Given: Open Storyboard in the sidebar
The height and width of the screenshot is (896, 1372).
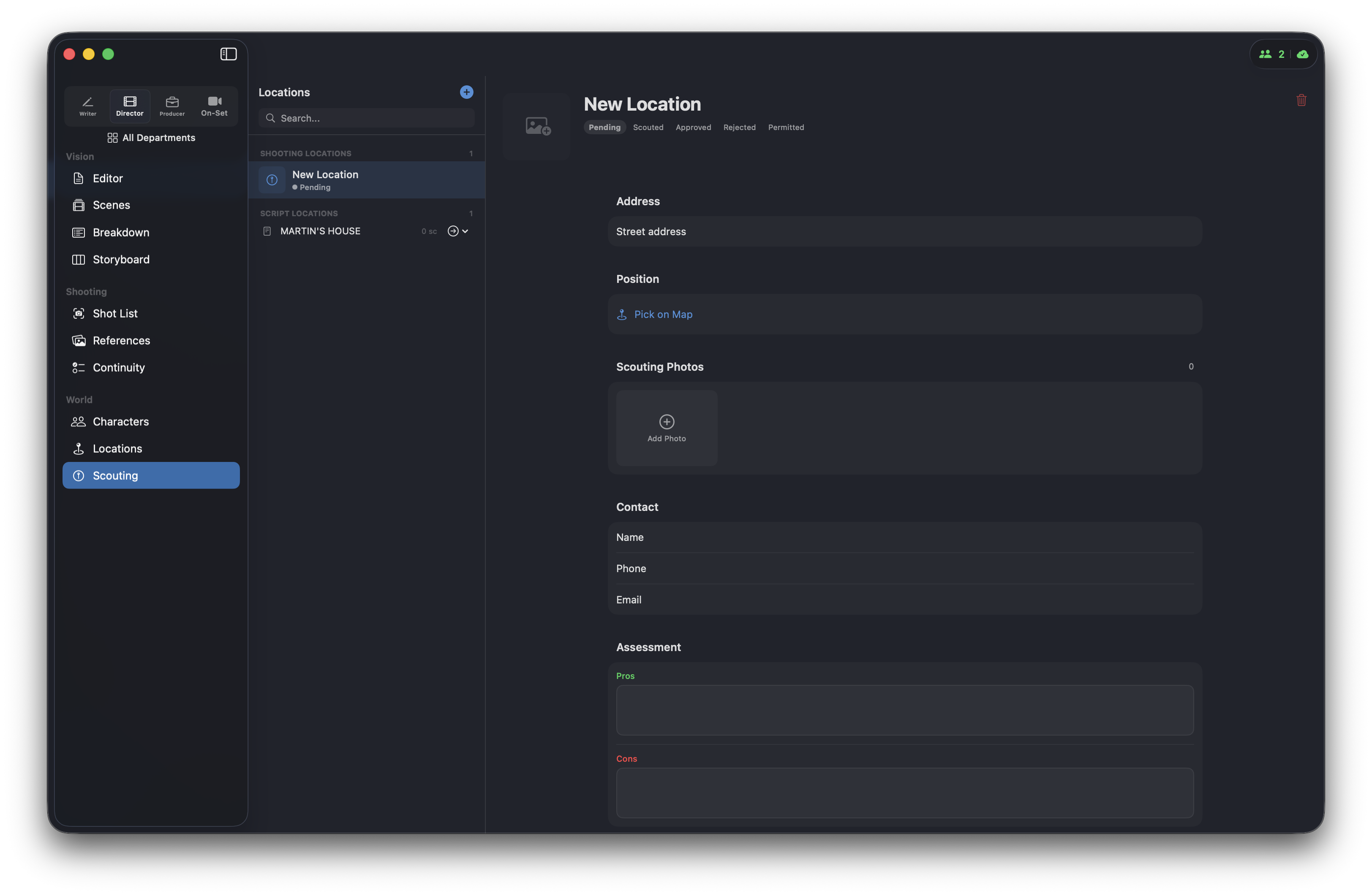Looking at the screenshot, I should (121, 259).
